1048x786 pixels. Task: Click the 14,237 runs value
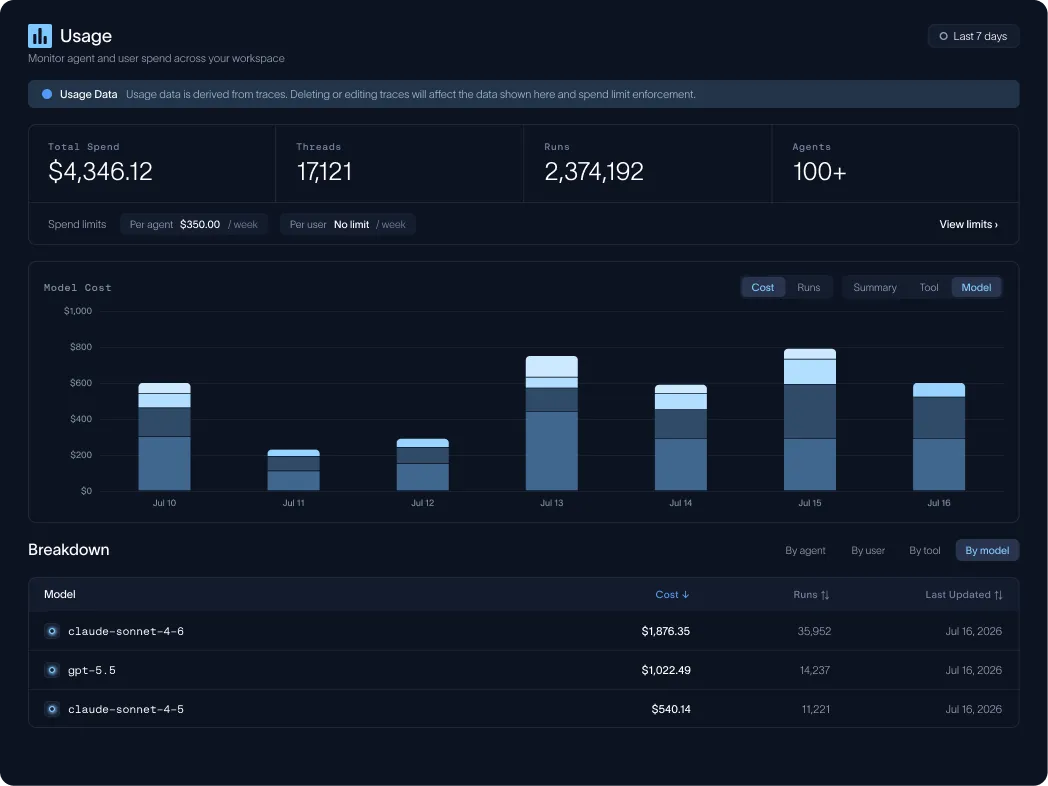(815, 670)
